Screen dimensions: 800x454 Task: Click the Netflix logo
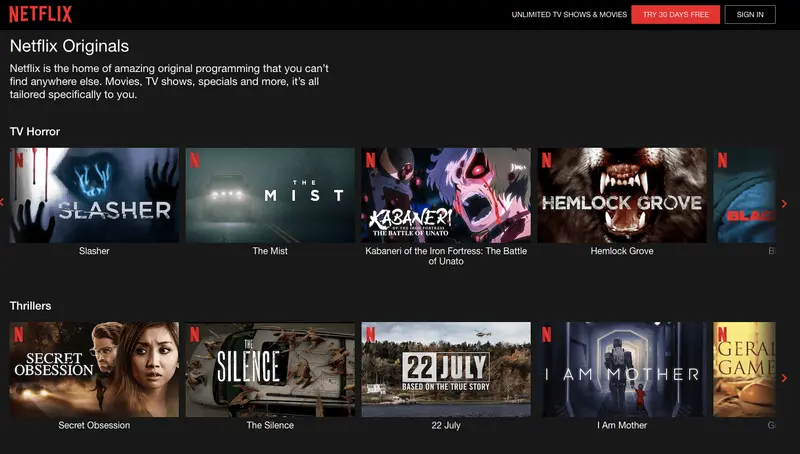tap(41, 14)
